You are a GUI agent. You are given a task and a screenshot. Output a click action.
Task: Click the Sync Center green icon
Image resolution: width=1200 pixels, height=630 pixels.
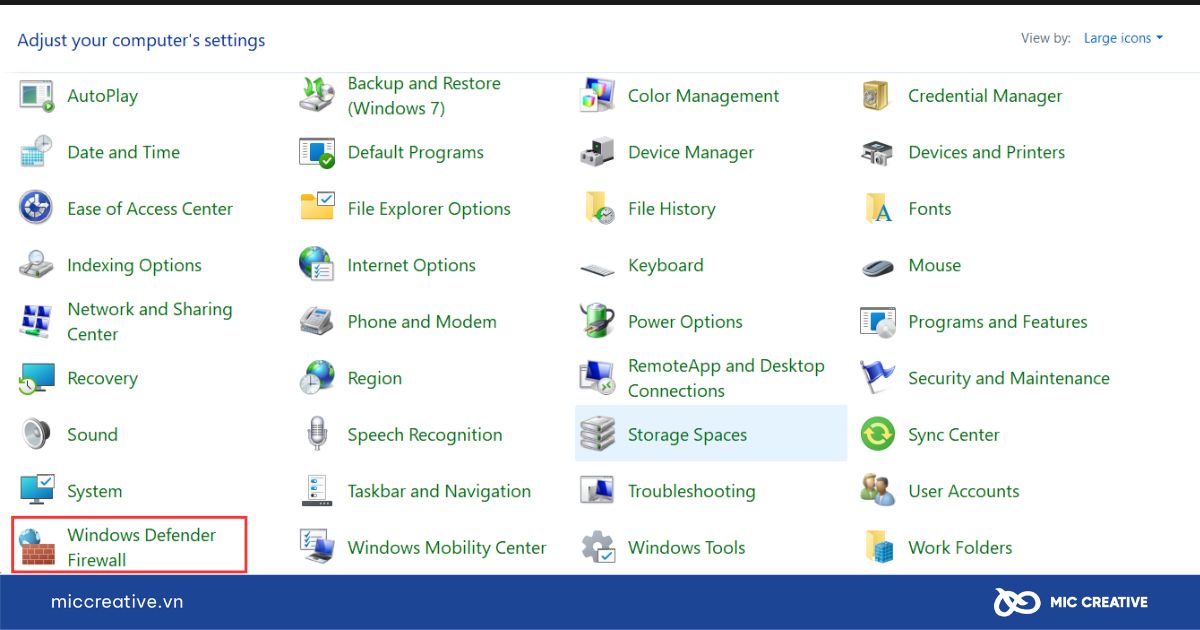point(877,434)
